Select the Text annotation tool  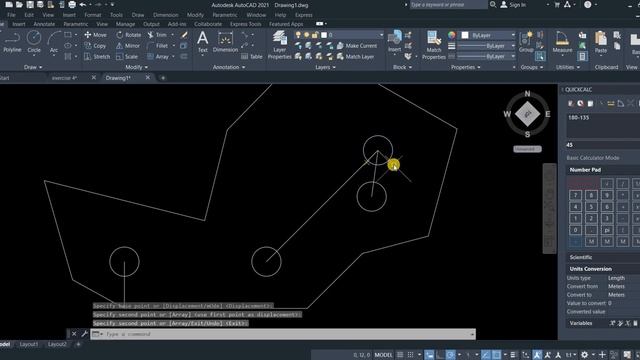pos(202,42)
